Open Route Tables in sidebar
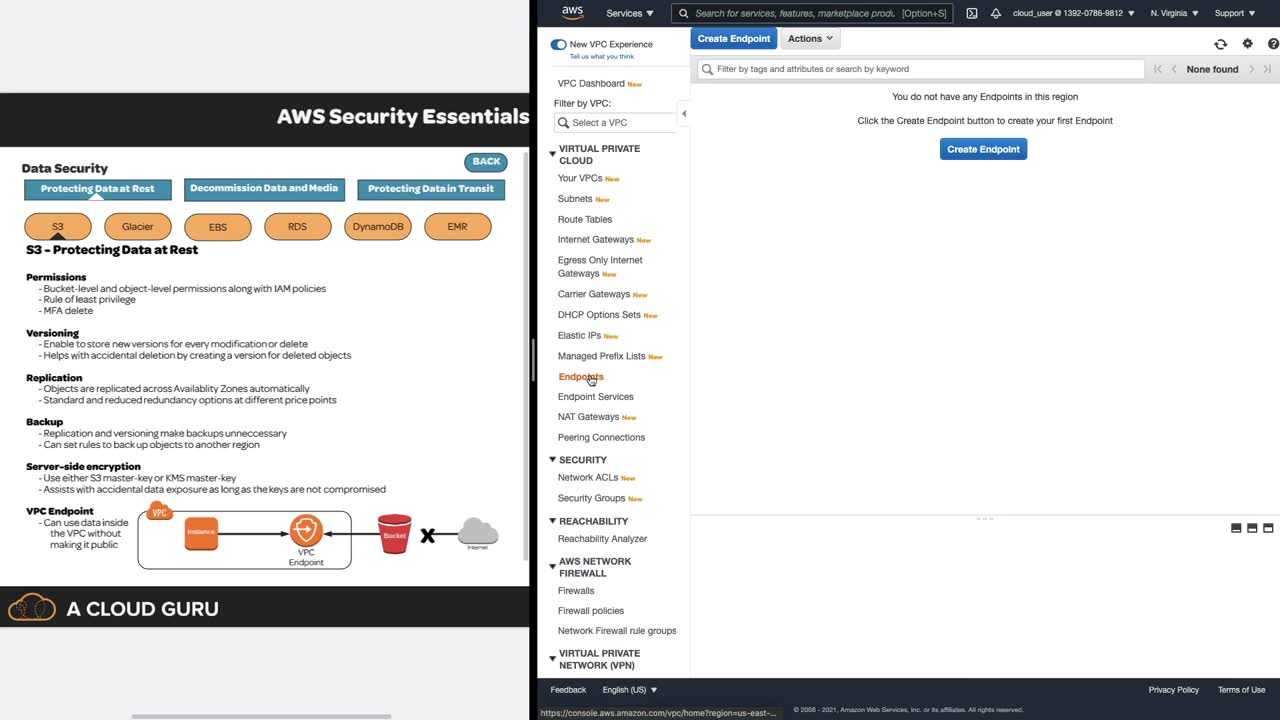The height and width of the screenshot is (720, 1280). click(585, 219)
